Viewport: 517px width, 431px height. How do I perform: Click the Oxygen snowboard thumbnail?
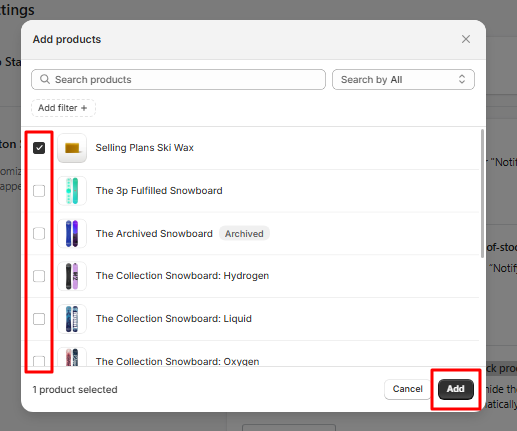pyautogui.click(x=72, y=357)
